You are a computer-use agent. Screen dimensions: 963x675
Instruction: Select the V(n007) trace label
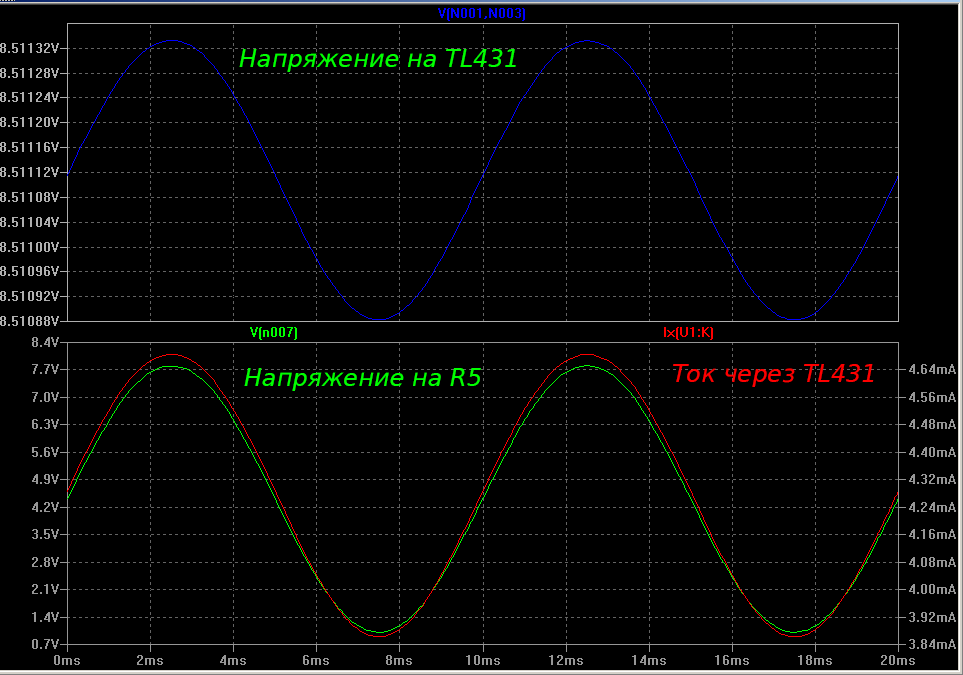(274, 333)
